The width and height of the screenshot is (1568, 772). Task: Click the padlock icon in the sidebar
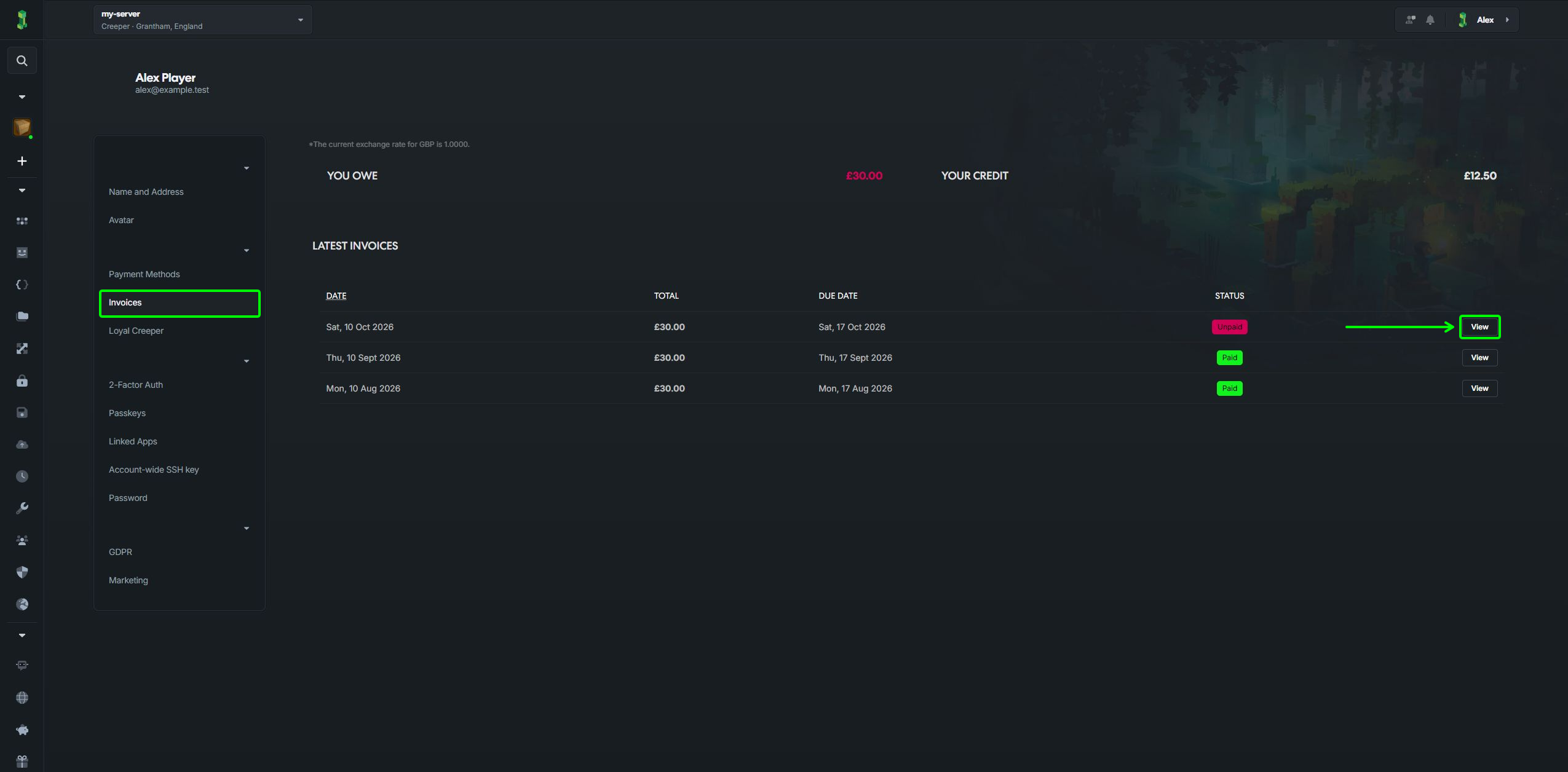point(22,381)
